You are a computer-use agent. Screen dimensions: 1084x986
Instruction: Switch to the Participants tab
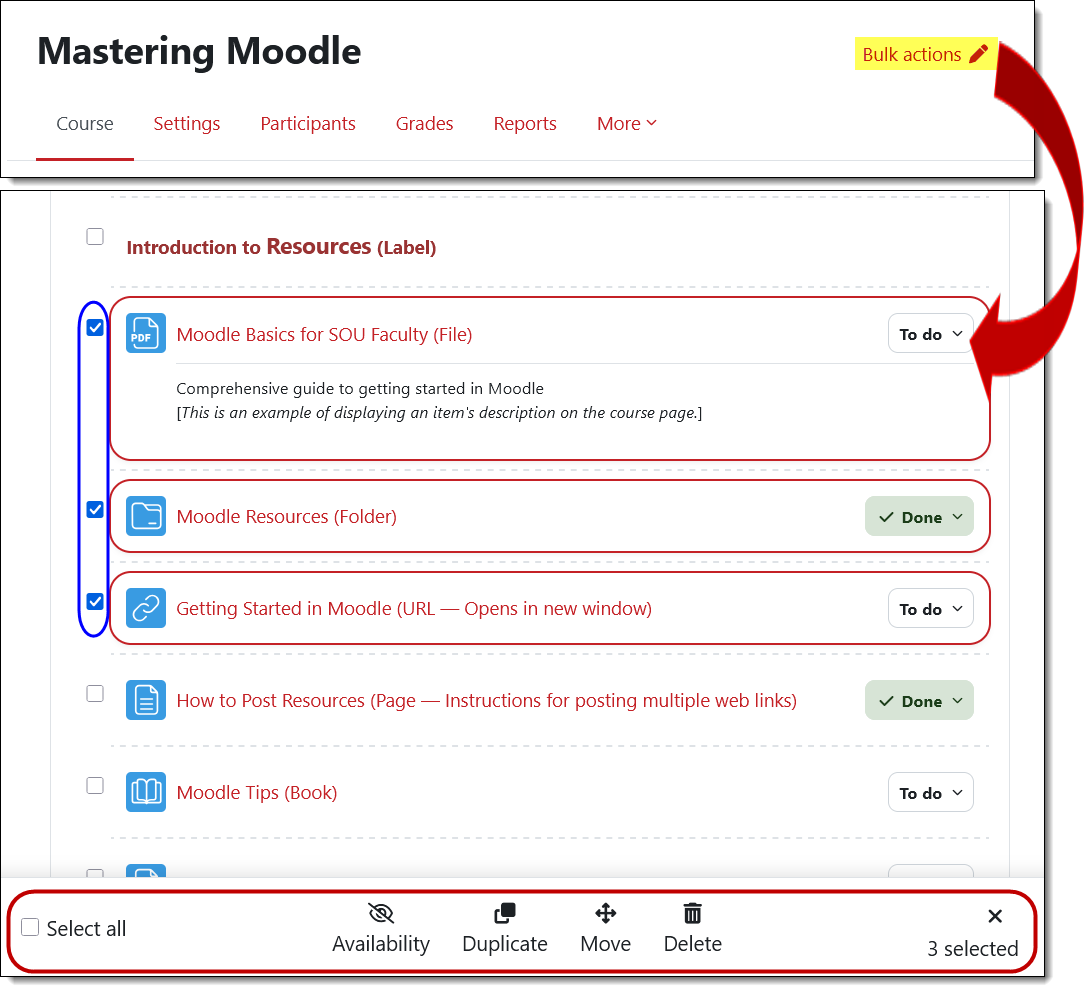(x=308, y=124)
